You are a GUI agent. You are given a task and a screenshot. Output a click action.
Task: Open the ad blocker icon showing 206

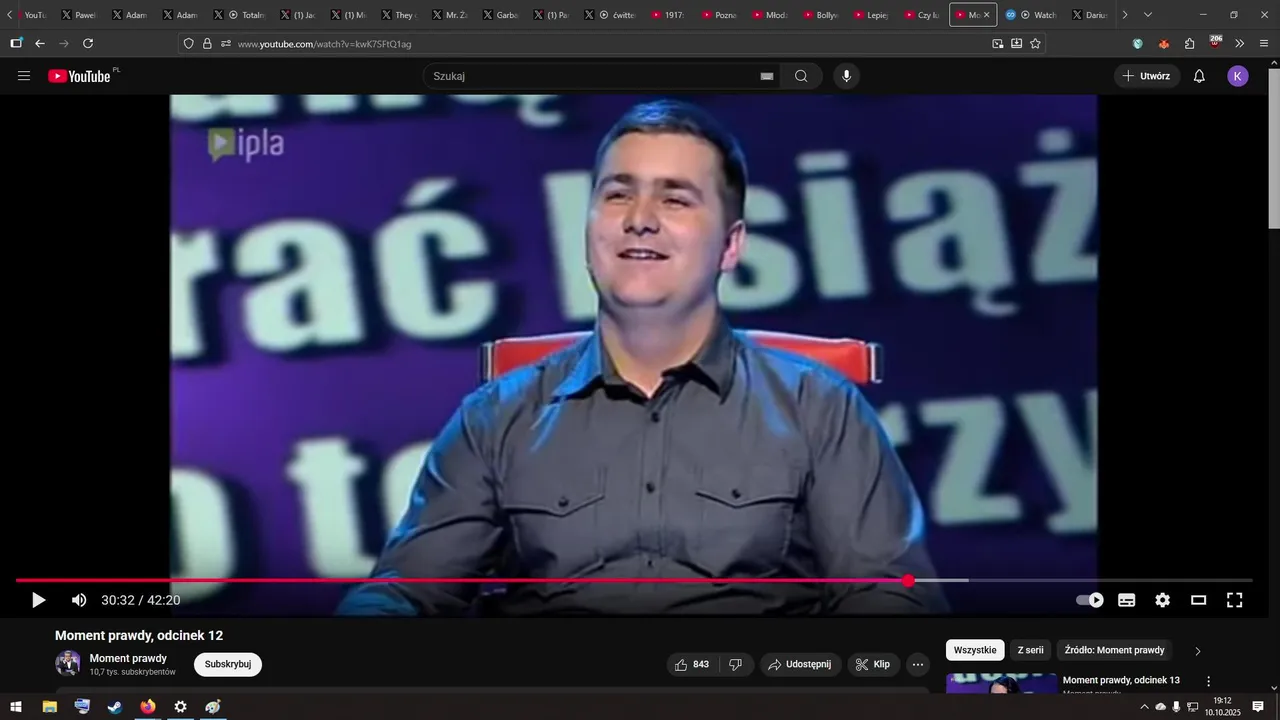(x=1215, y=43)
